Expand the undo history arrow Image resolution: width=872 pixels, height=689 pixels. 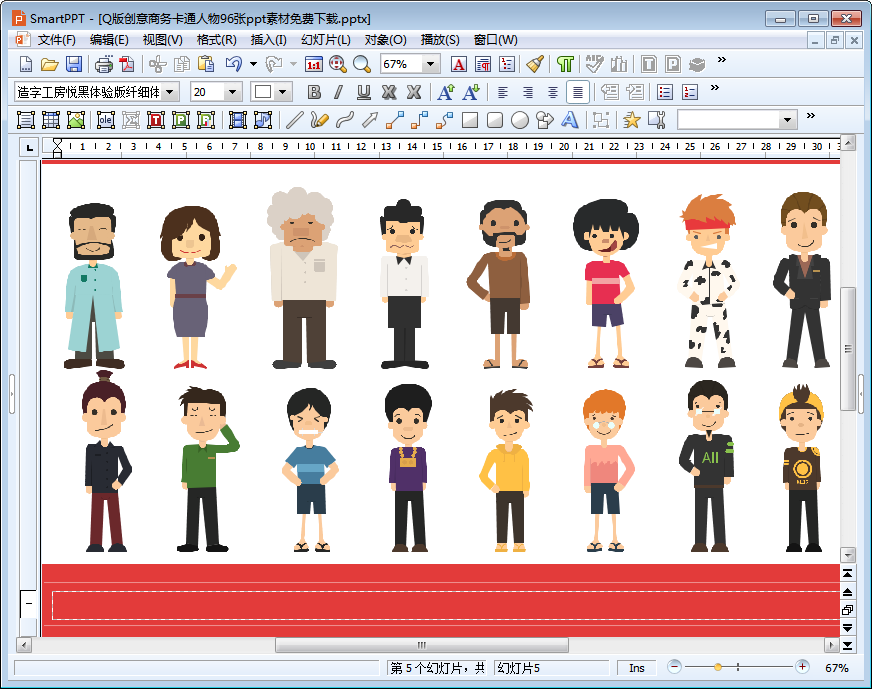pos(253,65)
